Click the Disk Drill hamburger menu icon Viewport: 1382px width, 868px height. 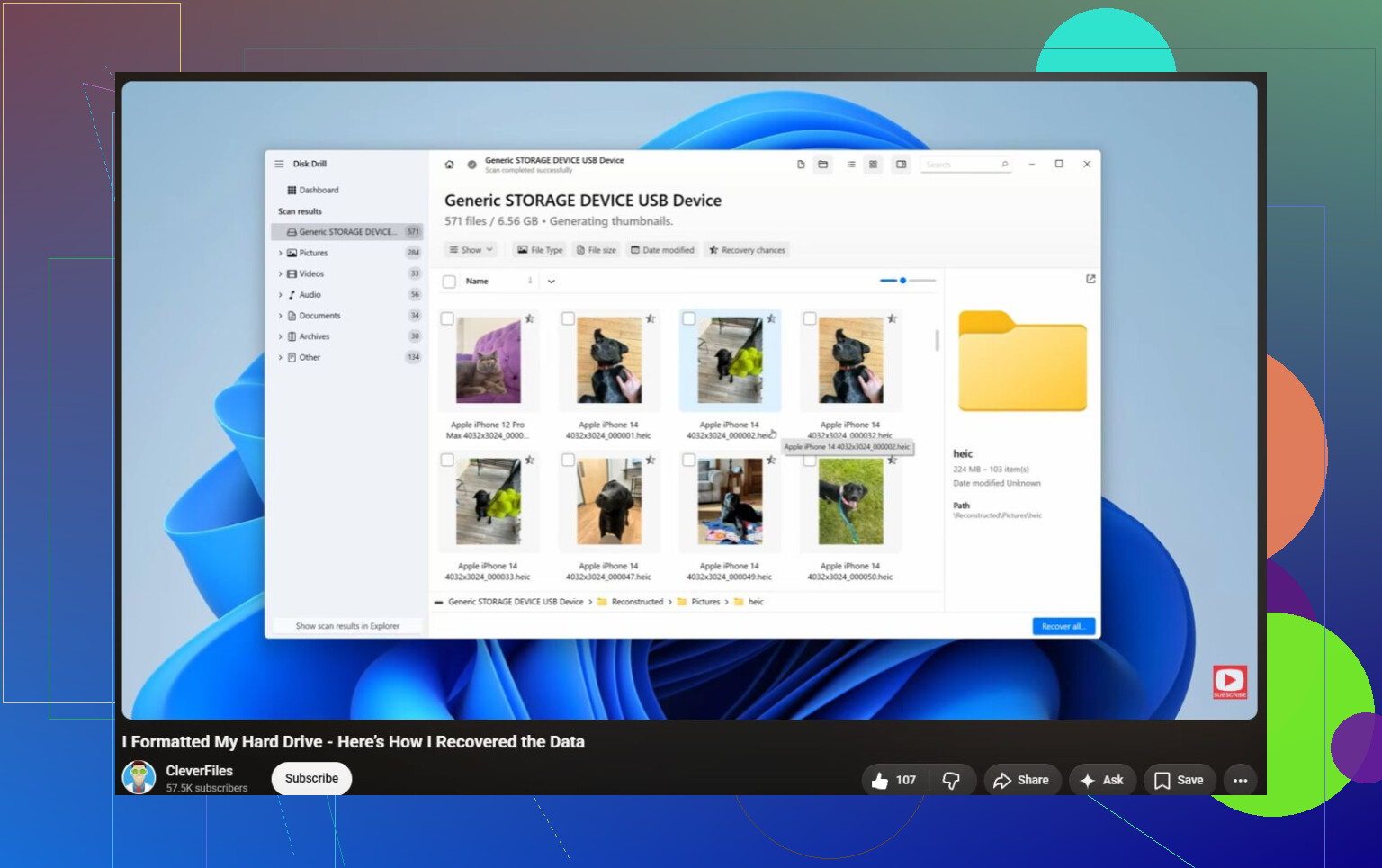(x=279, y=164)
